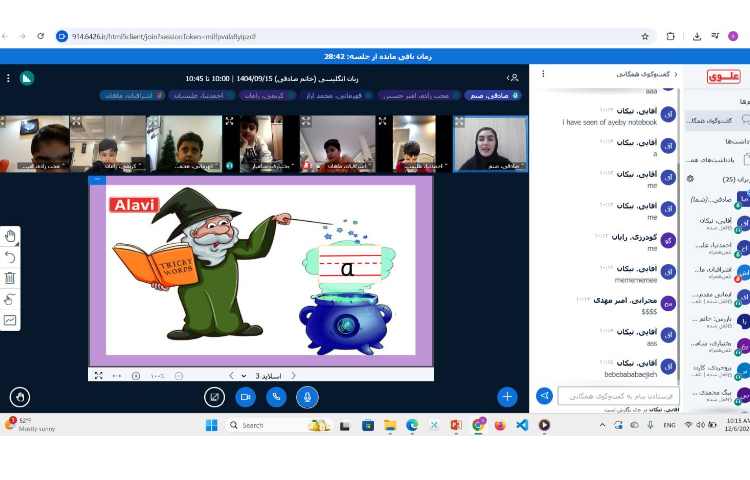Open Microsoft Edge from the Windows taskbar
This screenshot has width=750, height=480.
pyautogui.click(x=411, y=425)
